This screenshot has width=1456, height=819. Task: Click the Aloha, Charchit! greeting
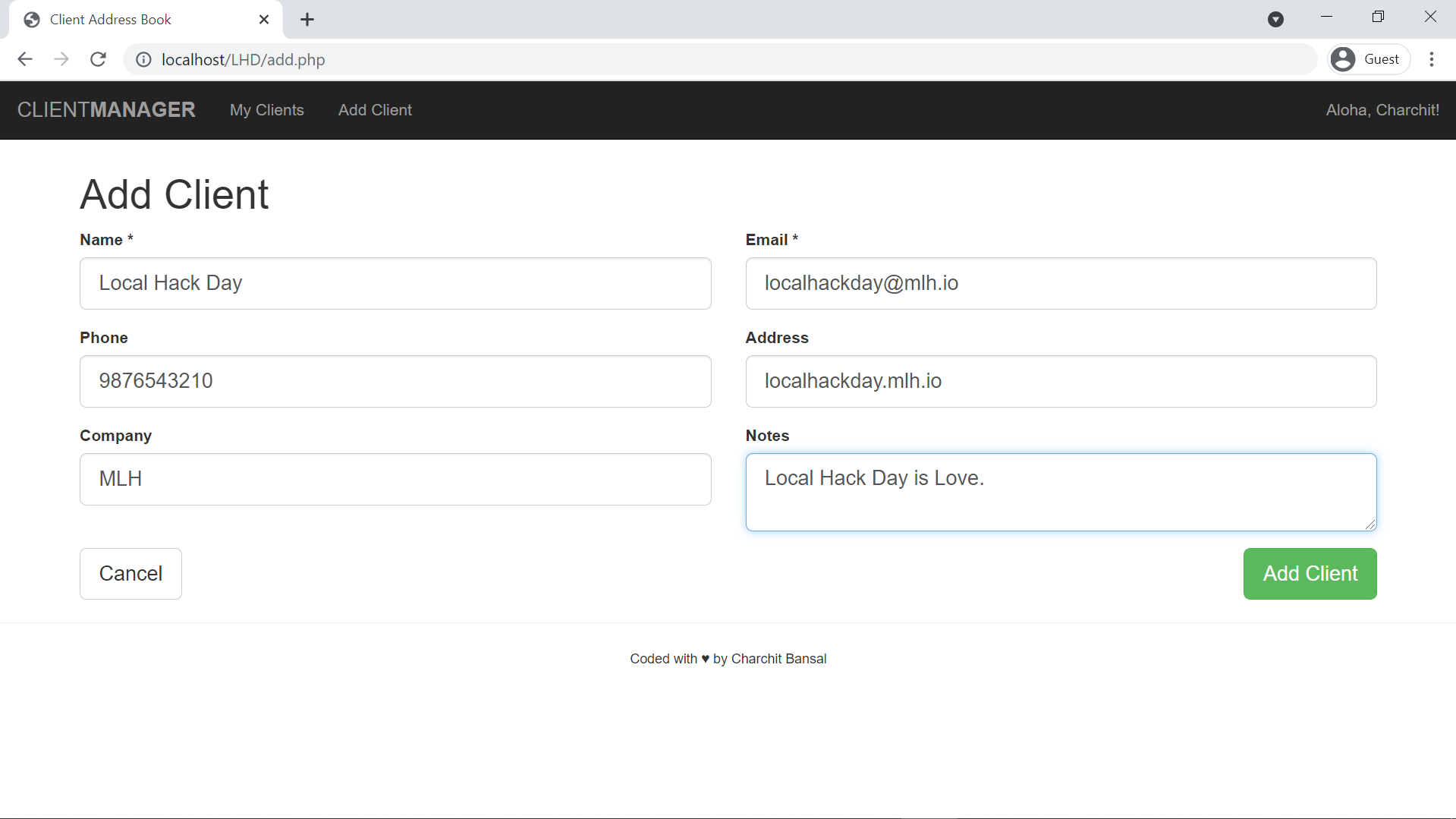[1382, 110]
